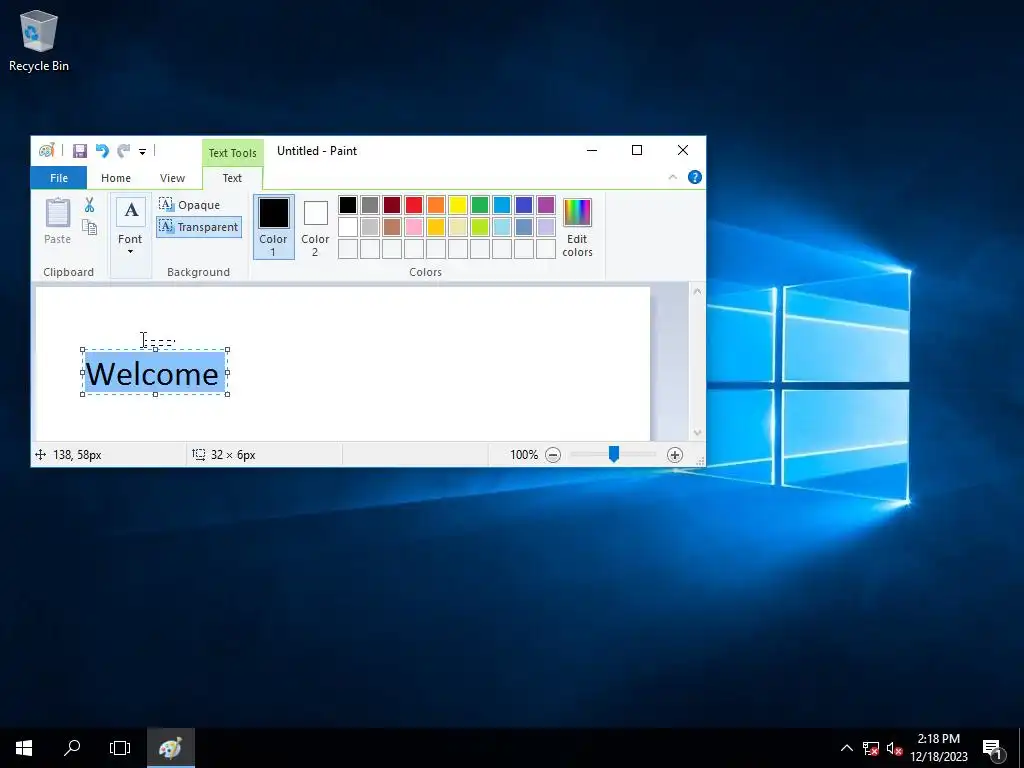Viewport: 1024px width, 768px height.
Task: Click the Paste clipboard button
Action: click(x=57, y=222)
